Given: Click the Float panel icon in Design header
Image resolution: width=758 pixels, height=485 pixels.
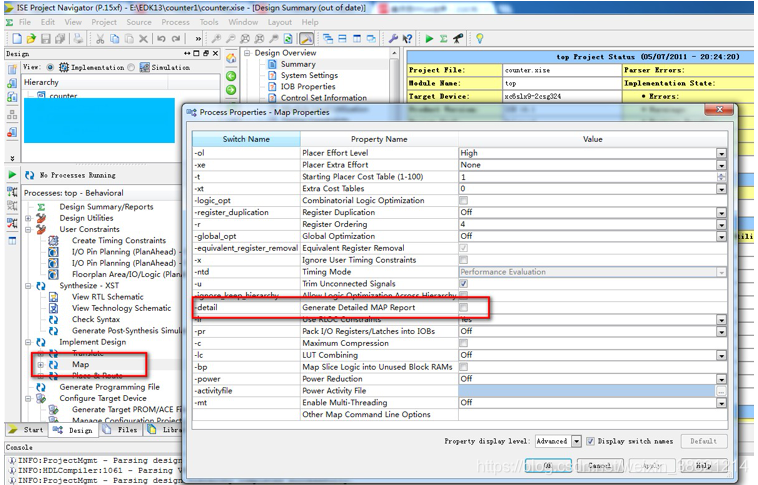Looking at the screenshot, I should click(x=206, y=53).
